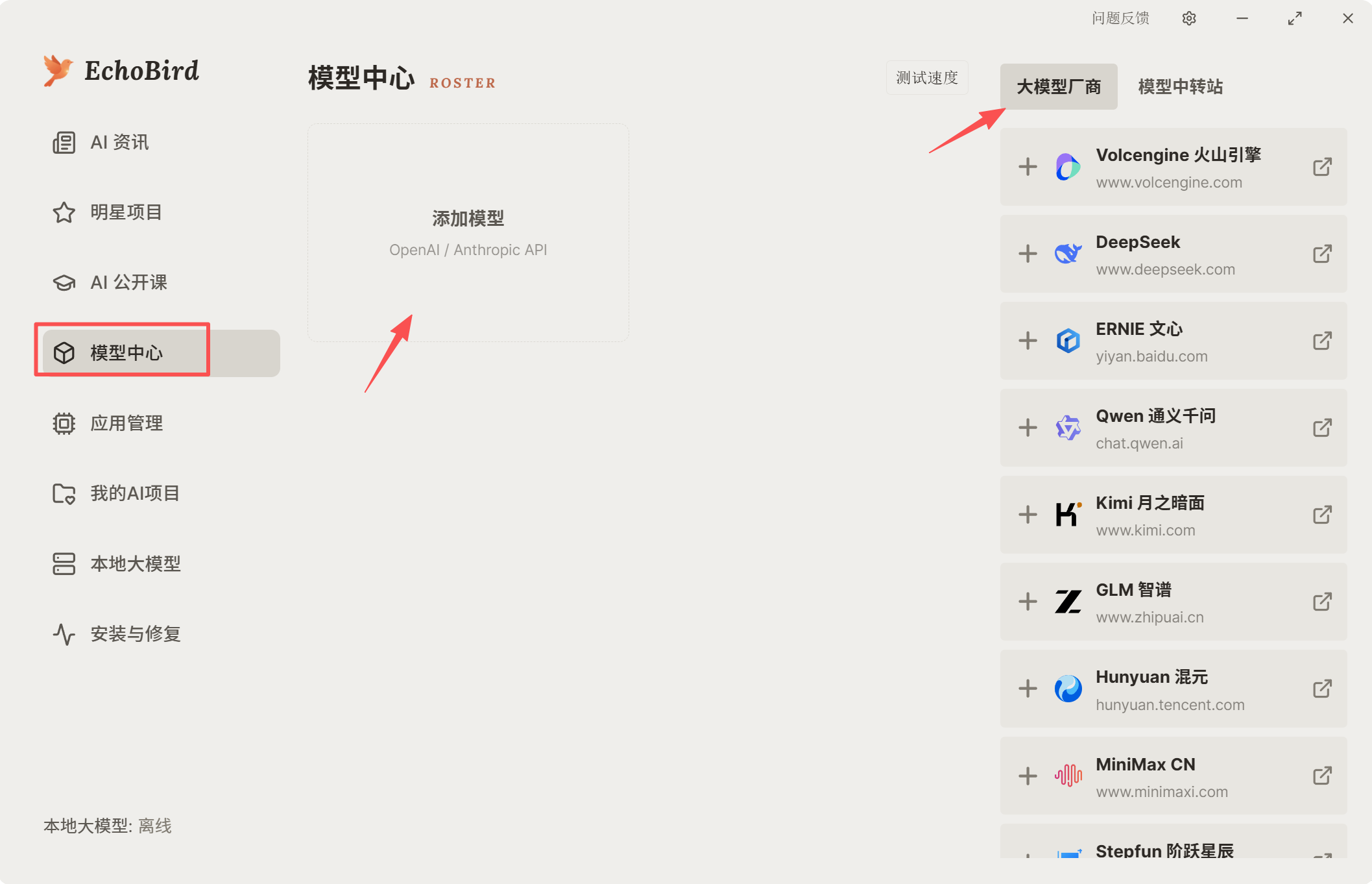Screen dimensions: 1372x884
Task: Open www.minimaxi.com external link icon
Action: pyautogui.click(x=1322, y=776)
